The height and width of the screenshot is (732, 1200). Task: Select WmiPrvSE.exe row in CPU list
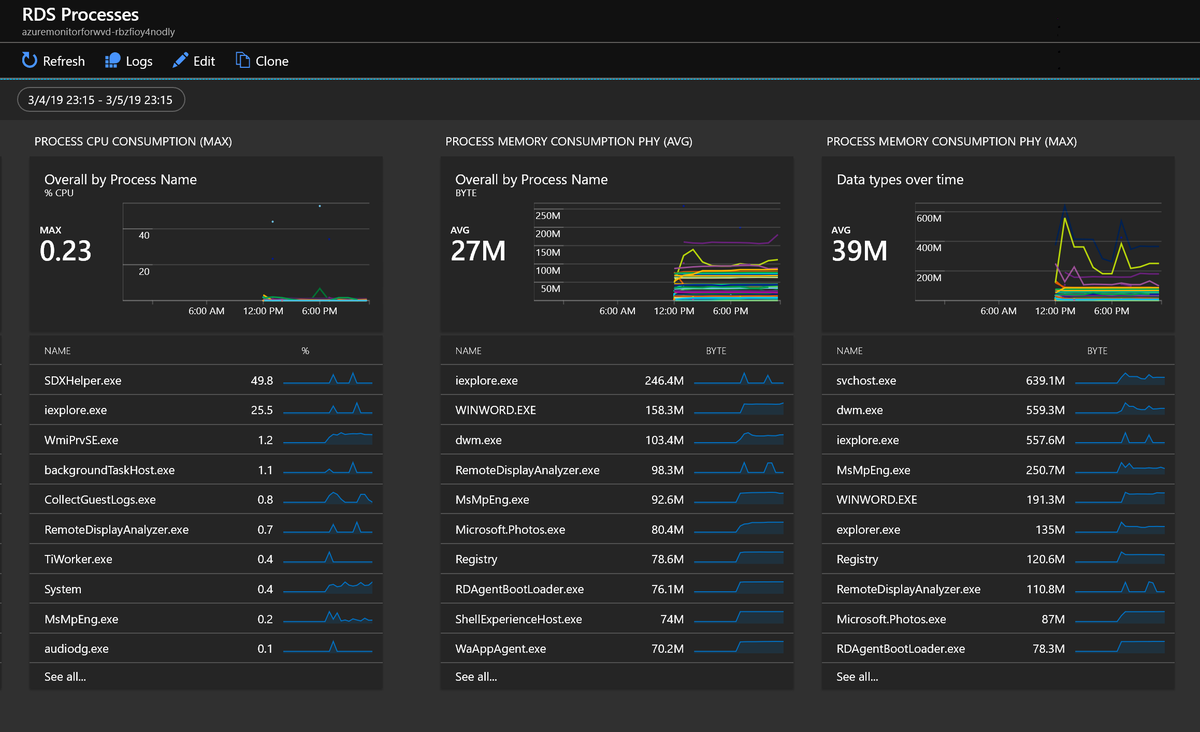point(206,440)
